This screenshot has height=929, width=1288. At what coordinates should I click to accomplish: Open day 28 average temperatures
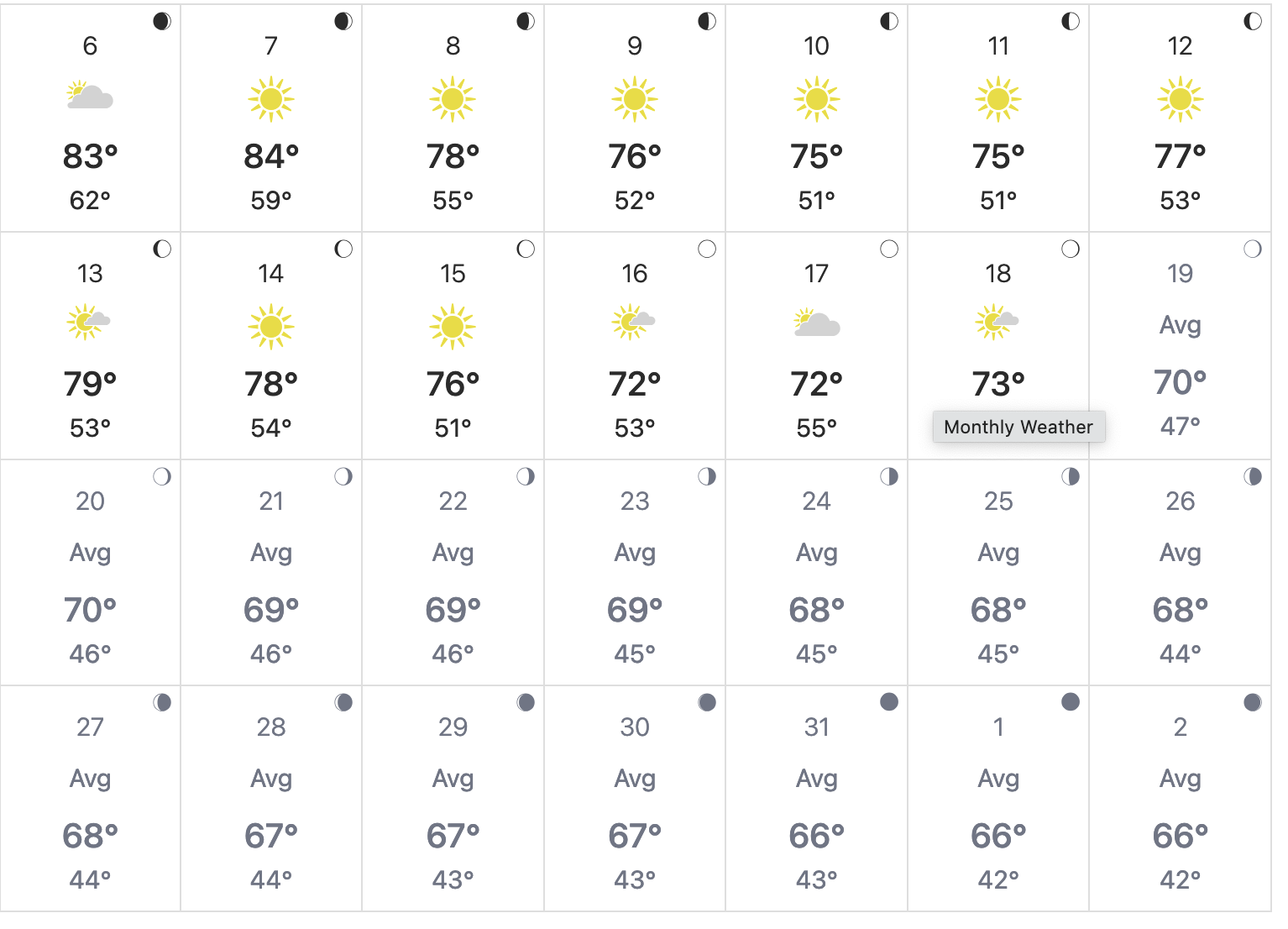tap(271, 798)
